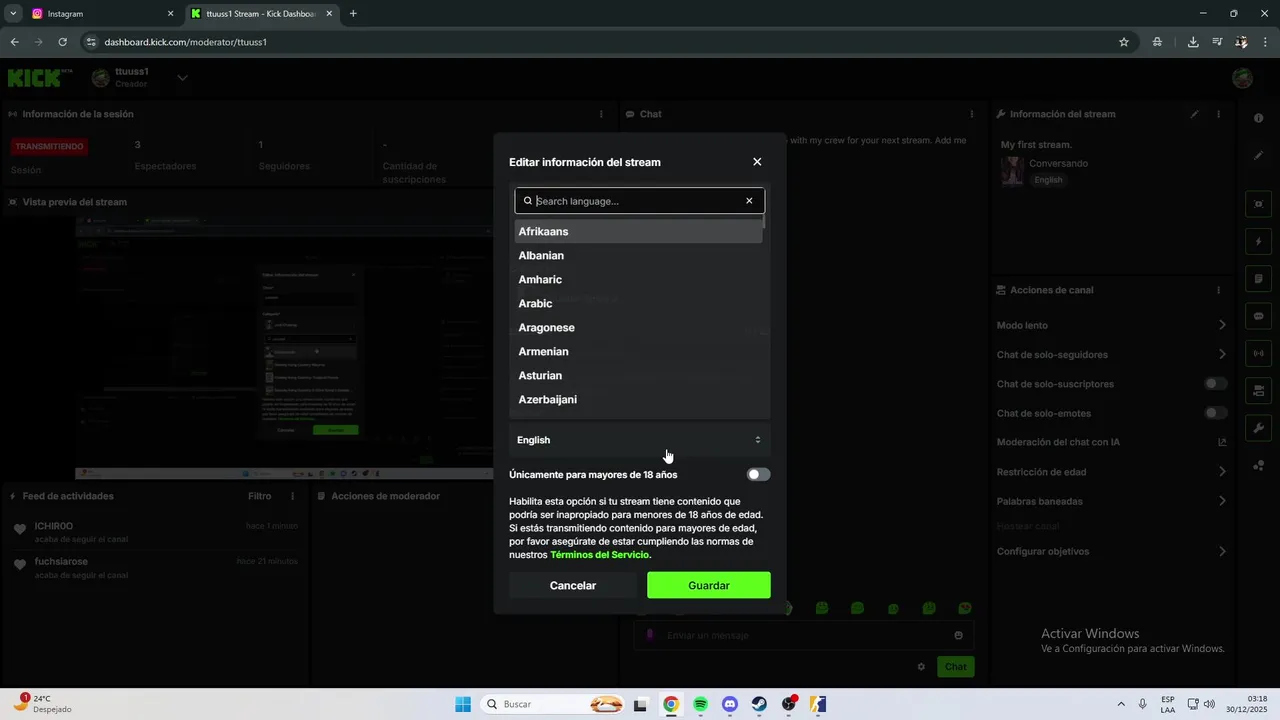Toggle Chat de solo-suscriptores switch
Screen dimensions: 1280x720
tap(1215, 384)
